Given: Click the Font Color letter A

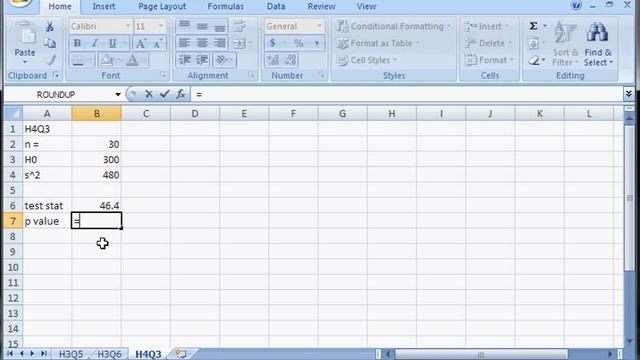Looking at the screenshot, I should (x=132, y=61).
